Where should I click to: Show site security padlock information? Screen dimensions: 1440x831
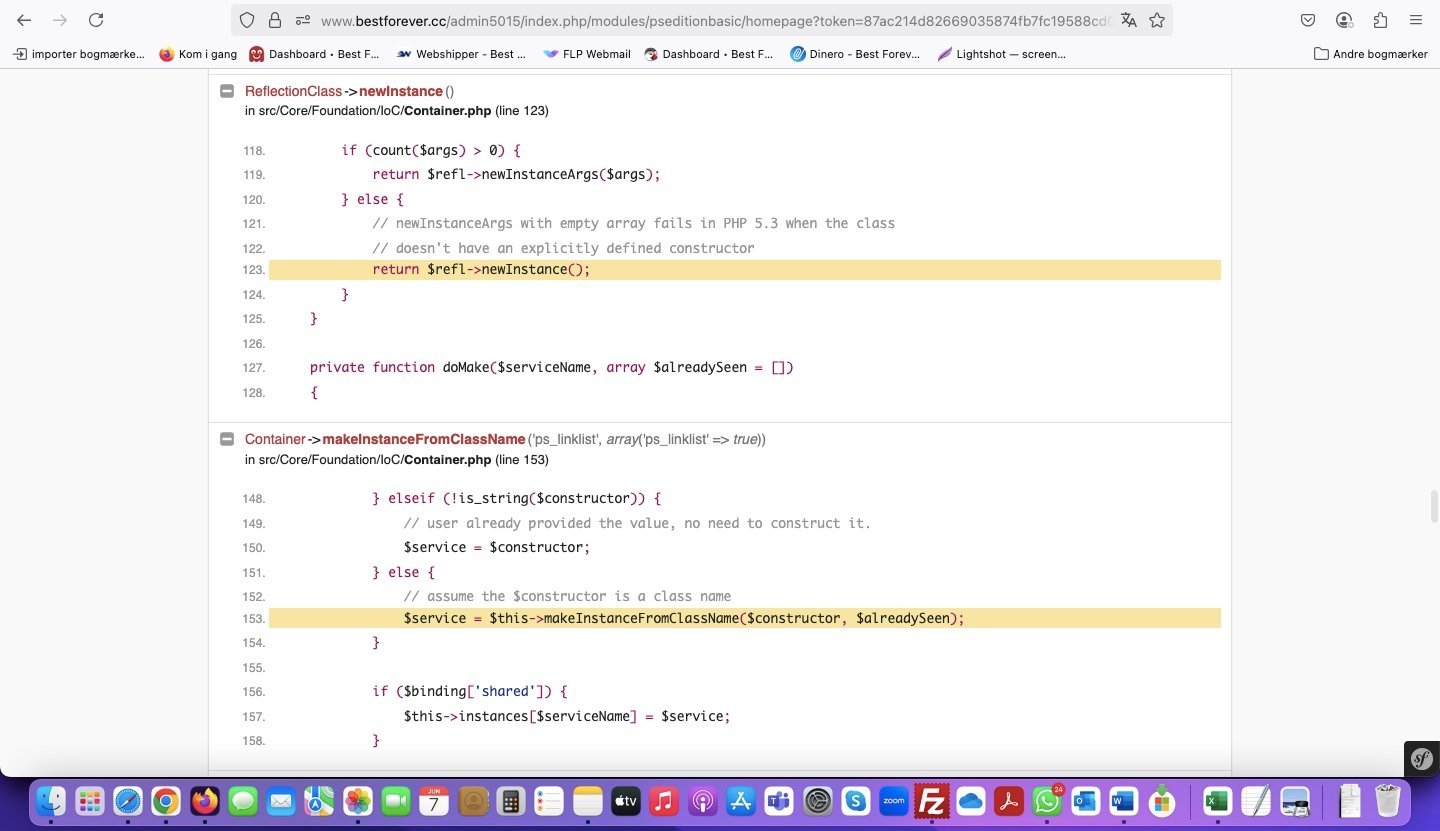(274, 20)
